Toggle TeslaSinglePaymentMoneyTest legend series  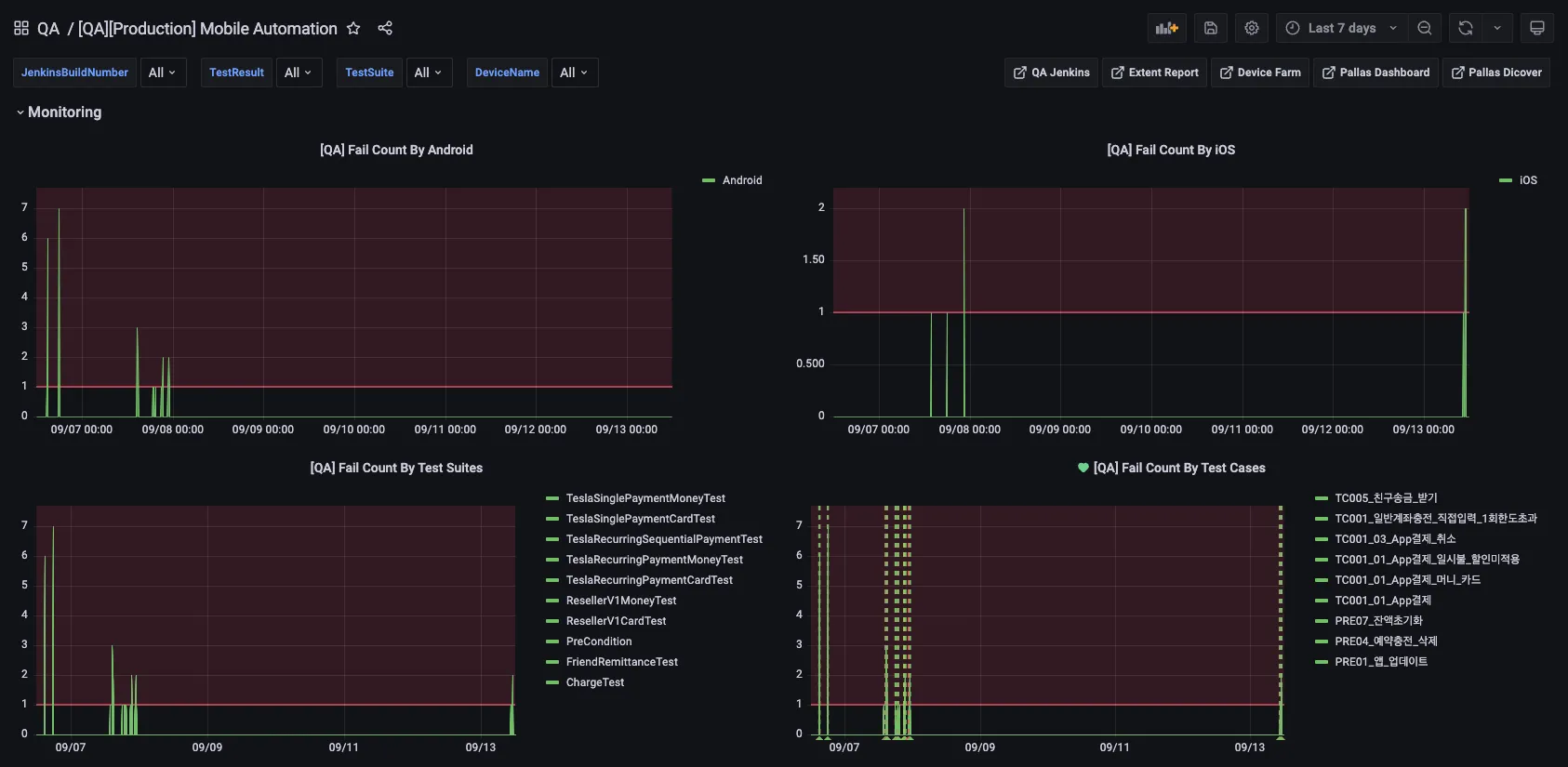pos(645,498)
